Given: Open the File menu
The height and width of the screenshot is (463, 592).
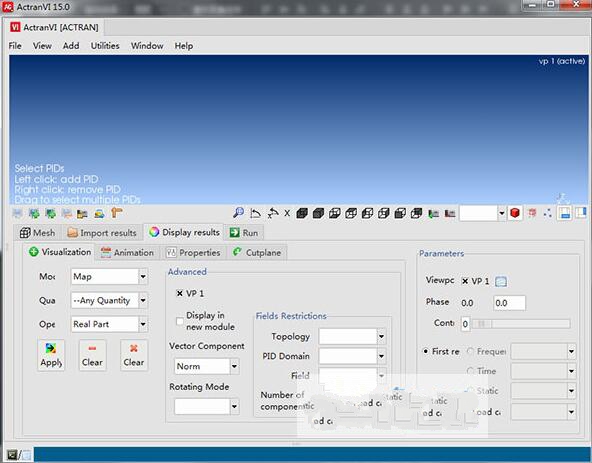Looking at the screenshot, I should point(15,46).
